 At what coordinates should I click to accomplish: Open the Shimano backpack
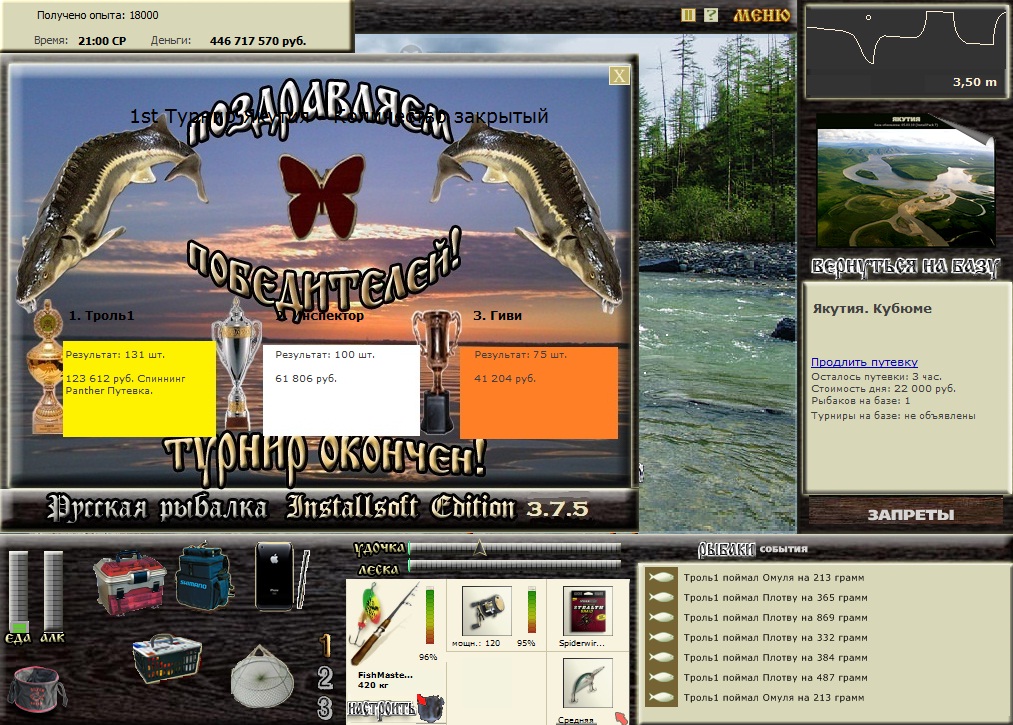(204, 576)
